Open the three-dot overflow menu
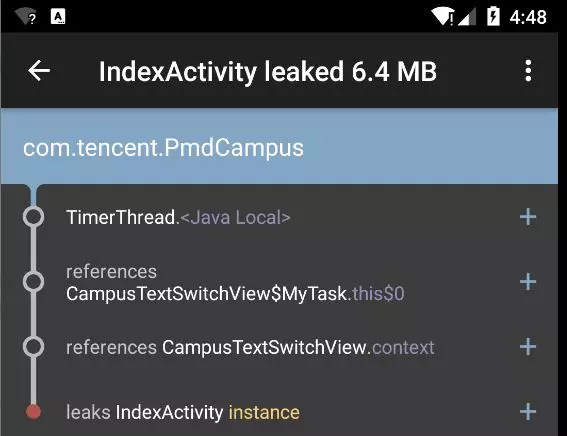 coord(528,70)
